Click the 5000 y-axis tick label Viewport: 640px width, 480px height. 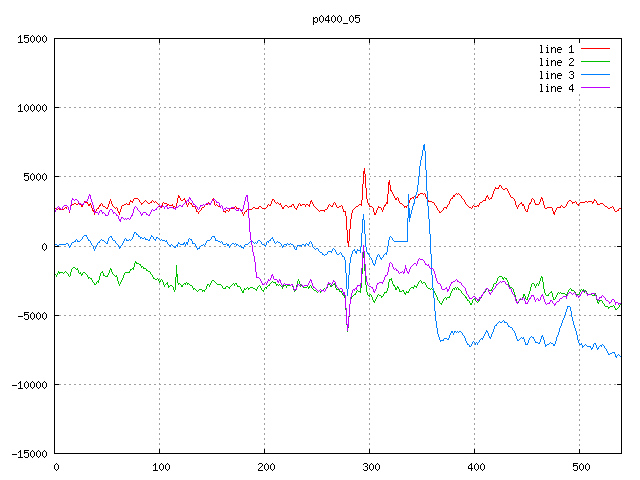[35, 177]
